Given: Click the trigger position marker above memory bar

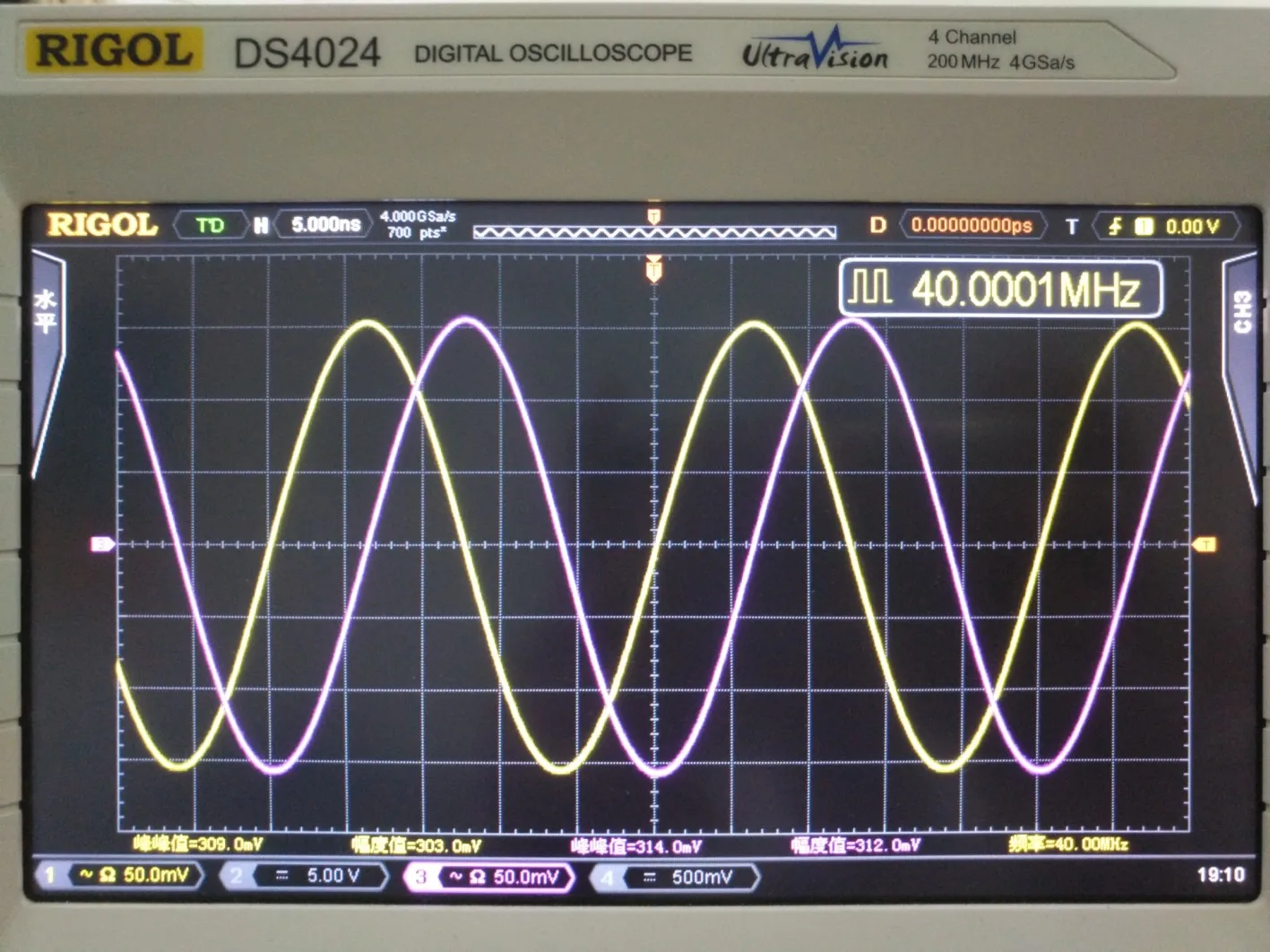Looking at the screenshot, I should (x=654, y=216).
